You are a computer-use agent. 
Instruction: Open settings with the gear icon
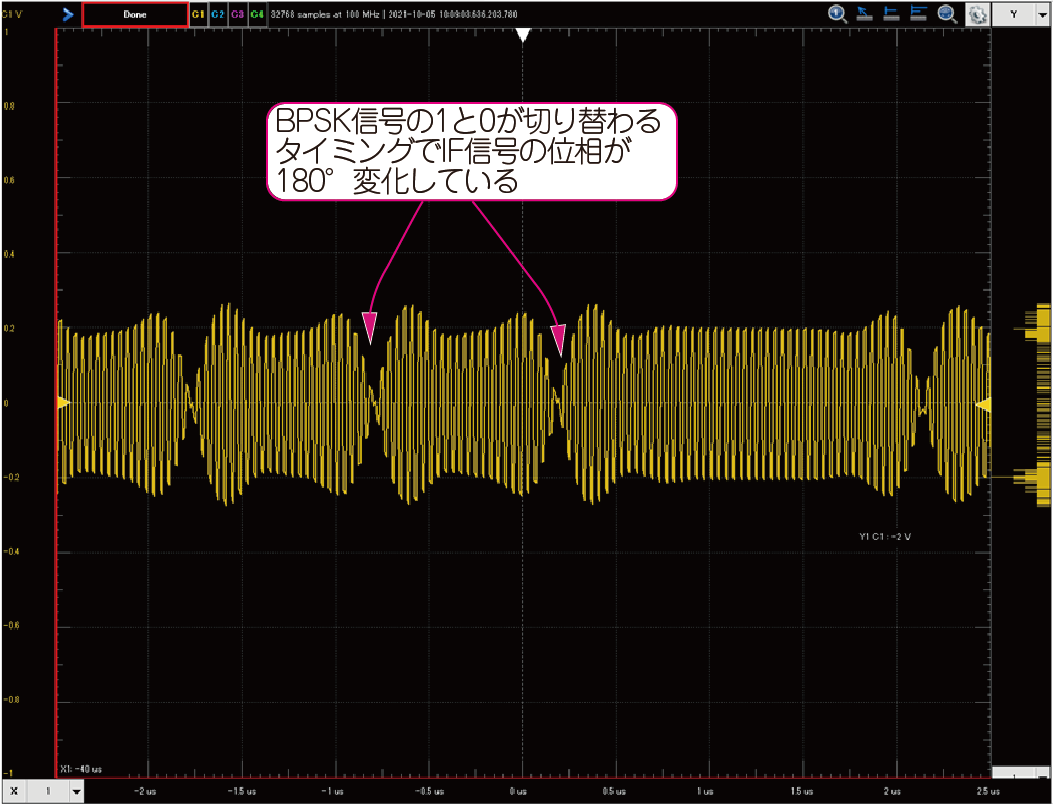(977, 16)
